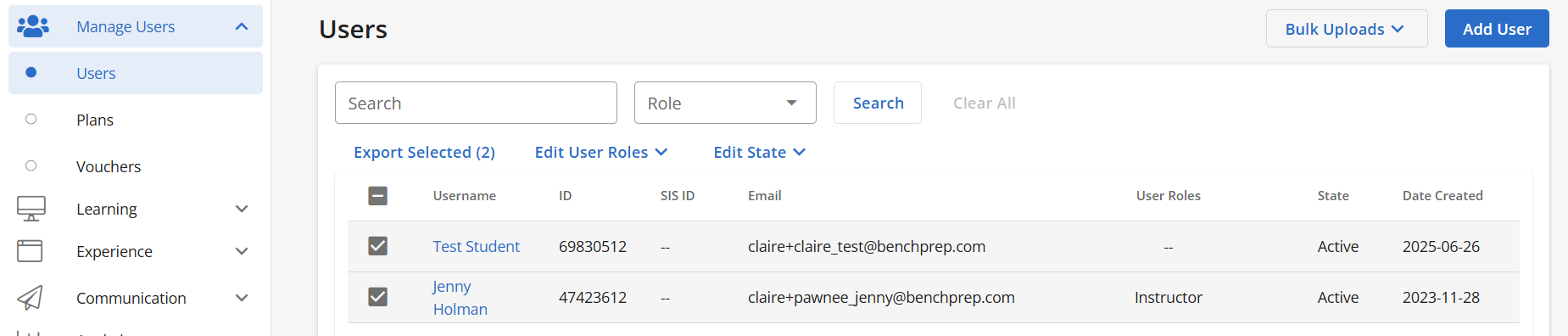Click the Add User button
Viewport: 1568px width, 336px height.
[x=1497, y=29]
